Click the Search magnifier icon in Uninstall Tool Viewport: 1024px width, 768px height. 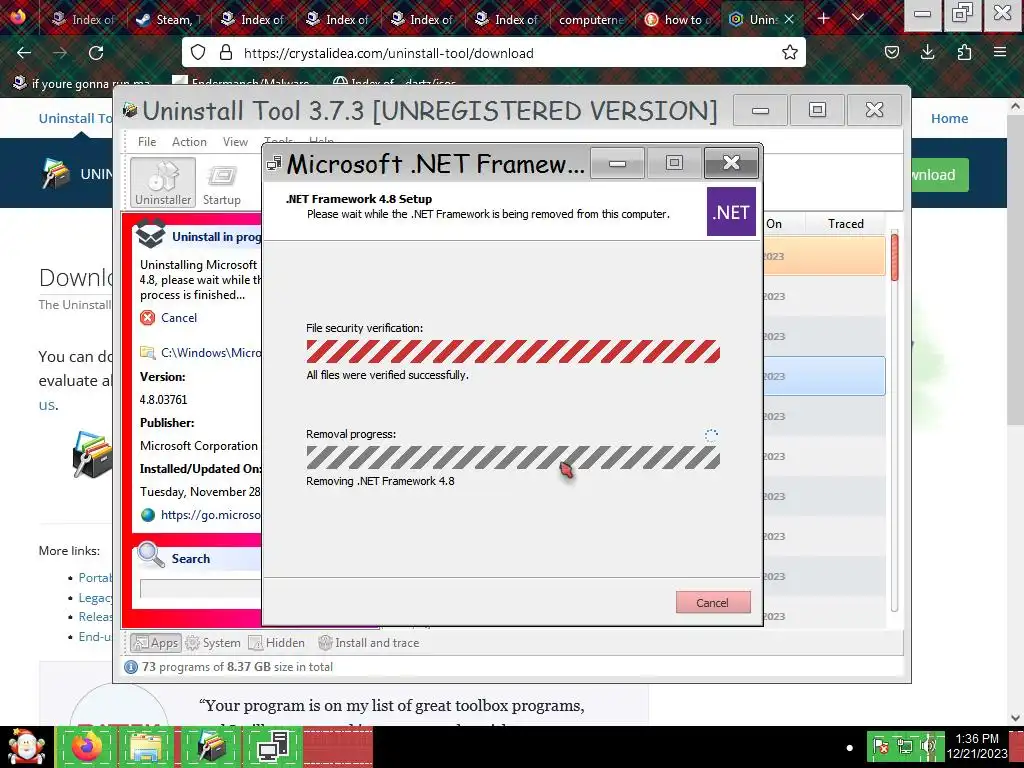tap(150, 555)
